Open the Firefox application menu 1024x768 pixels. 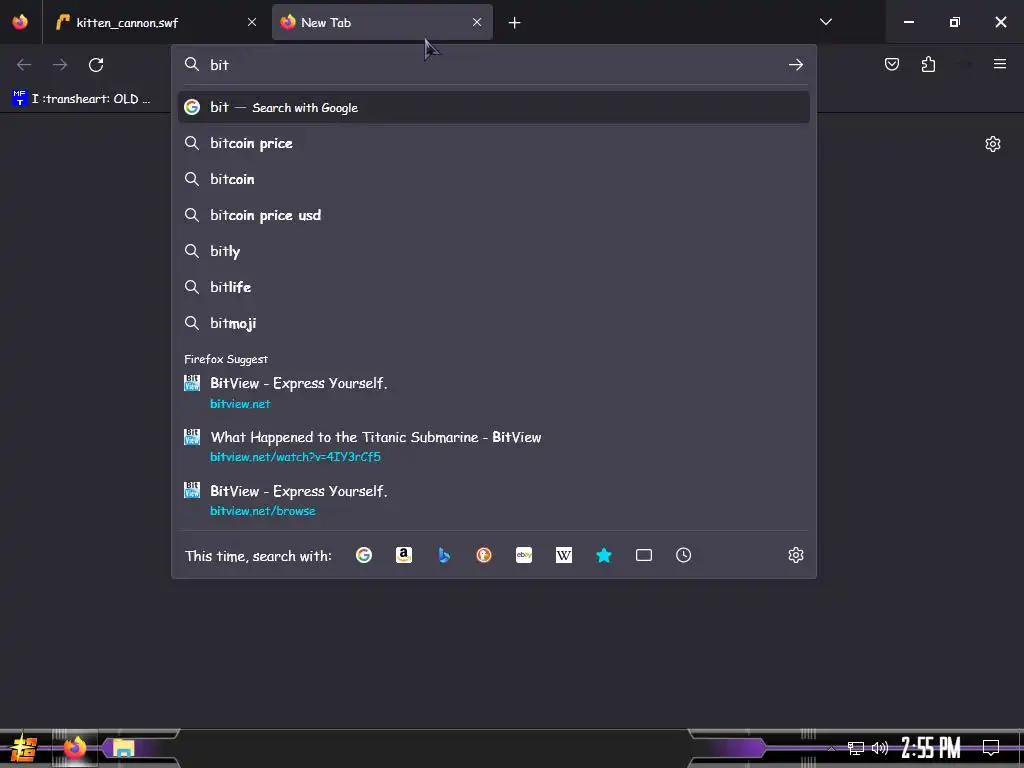(x=1000, y=64)
